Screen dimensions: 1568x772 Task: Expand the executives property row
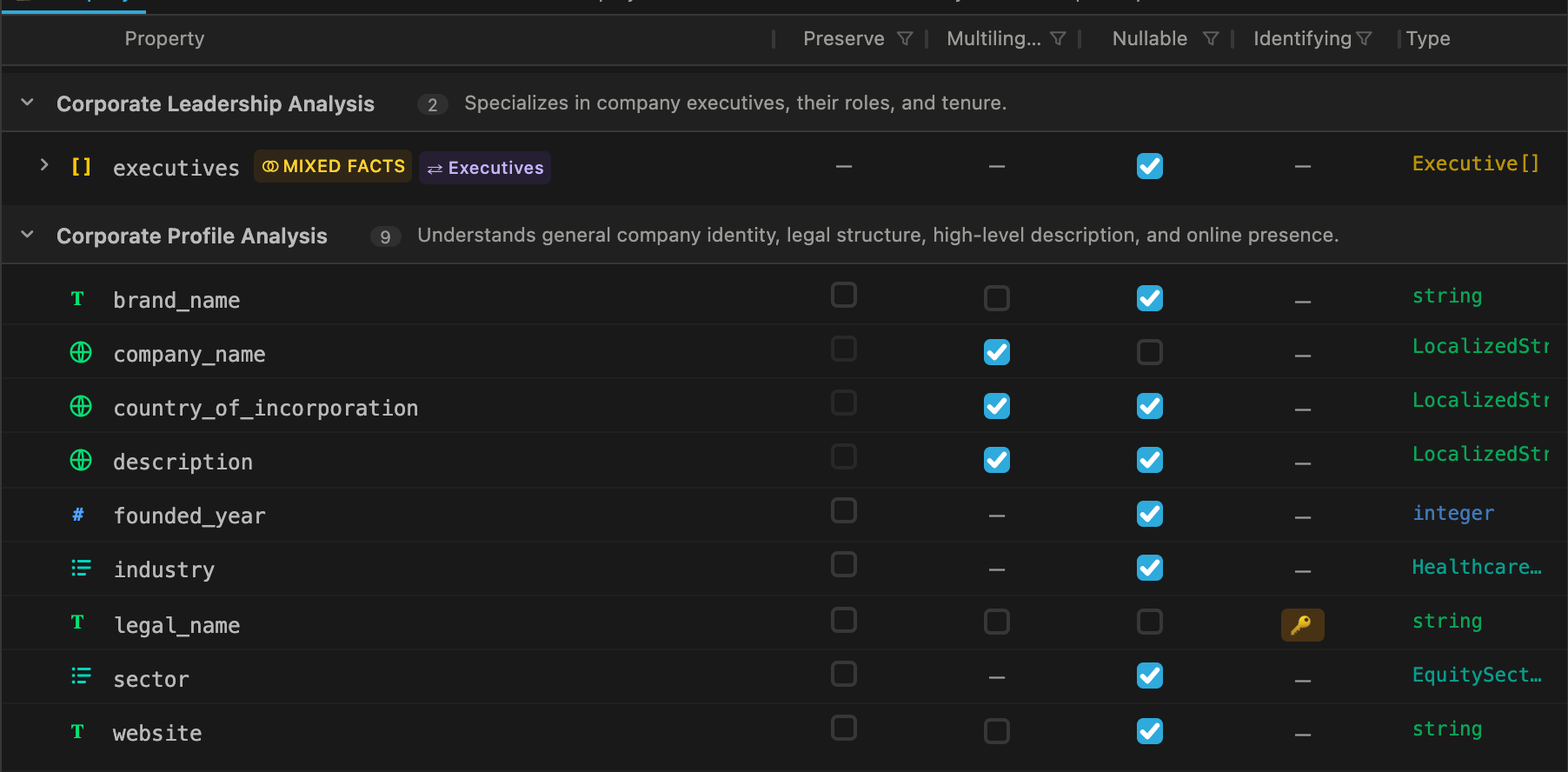coord(43,165)
